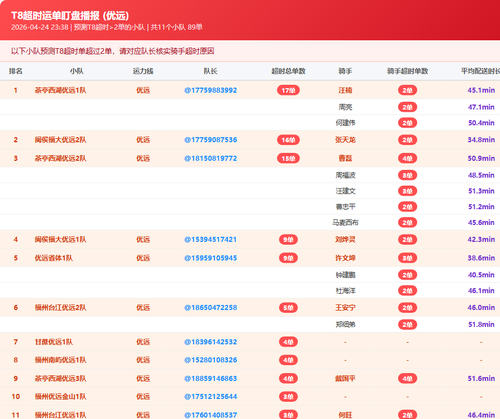Screen dimensions: 500x419
Task: Open captain link @17601408537
Action: (x=211, y=415)
